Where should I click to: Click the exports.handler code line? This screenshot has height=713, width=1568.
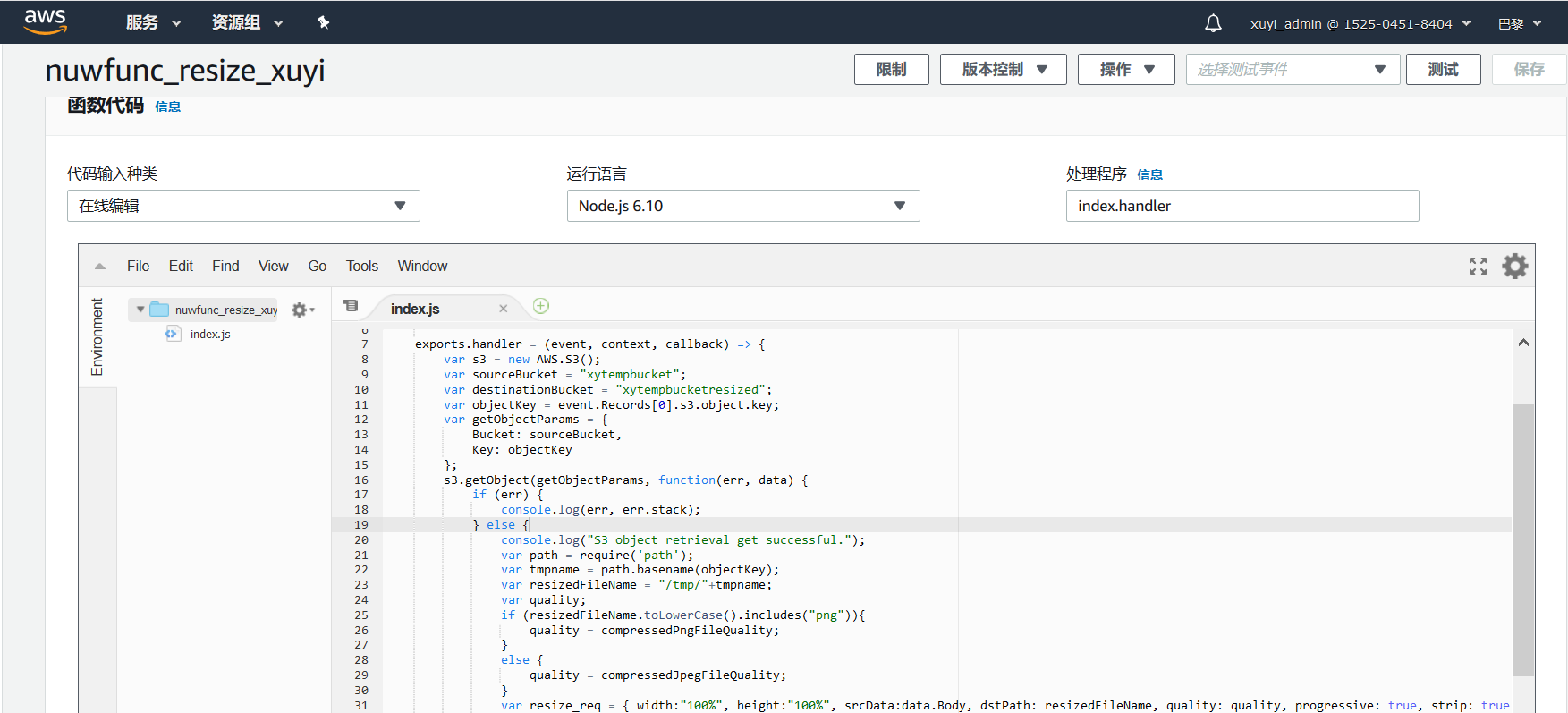coord(589,344)
